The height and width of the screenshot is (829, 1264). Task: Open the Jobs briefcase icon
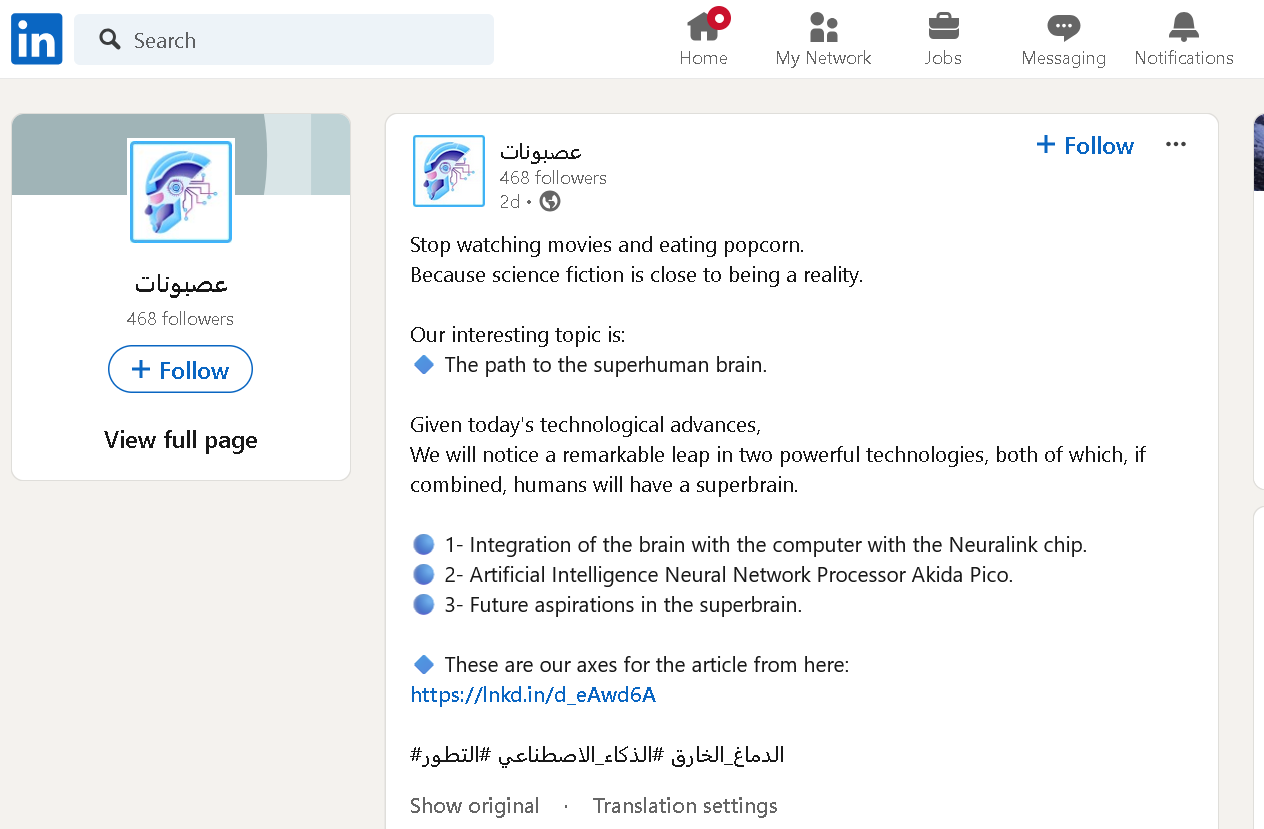943,26
